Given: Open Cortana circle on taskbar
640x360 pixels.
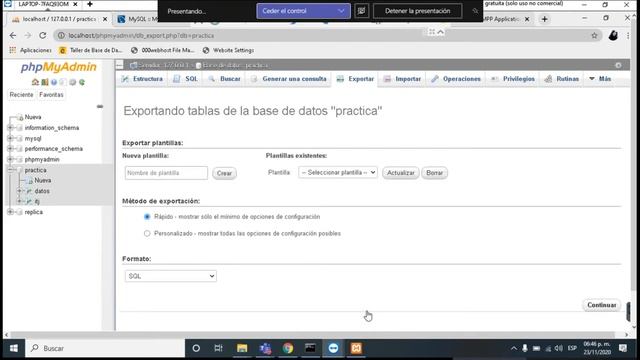Looking at the screenshot, I should (x=196, y=348).
